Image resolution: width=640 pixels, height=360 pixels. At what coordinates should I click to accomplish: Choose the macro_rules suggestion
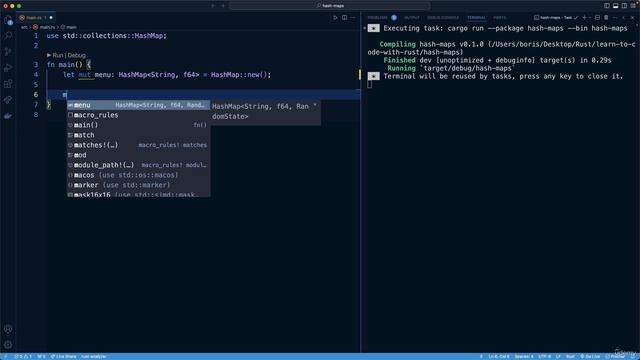coord(139,115)
